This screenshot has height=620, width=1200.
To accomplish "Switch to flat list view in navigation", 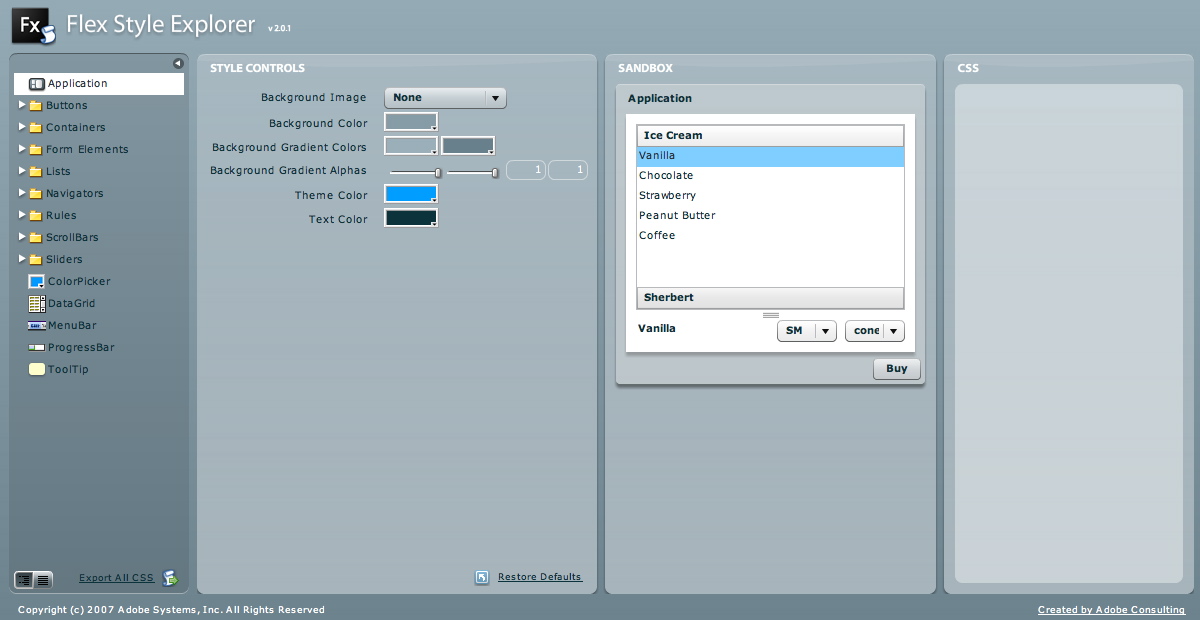I will pyautogui.click(x=43, y=579).
